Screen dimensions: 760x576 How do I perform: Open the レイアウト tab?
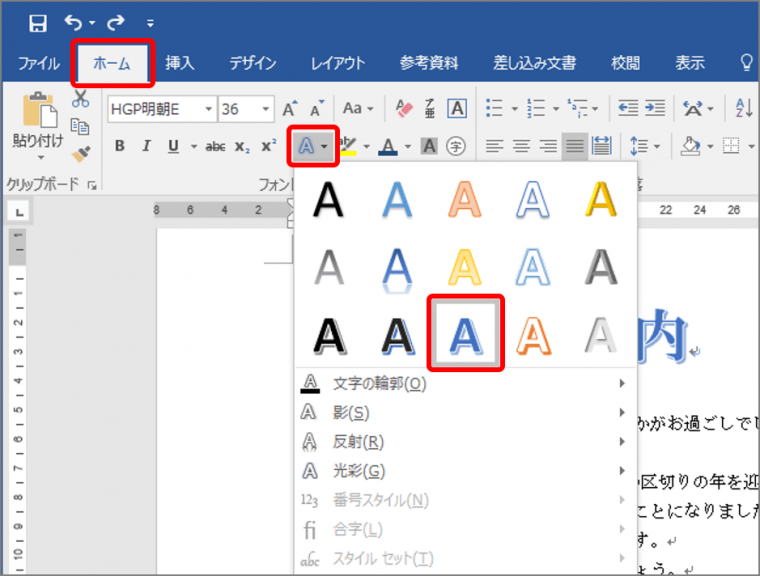(338, 63)
